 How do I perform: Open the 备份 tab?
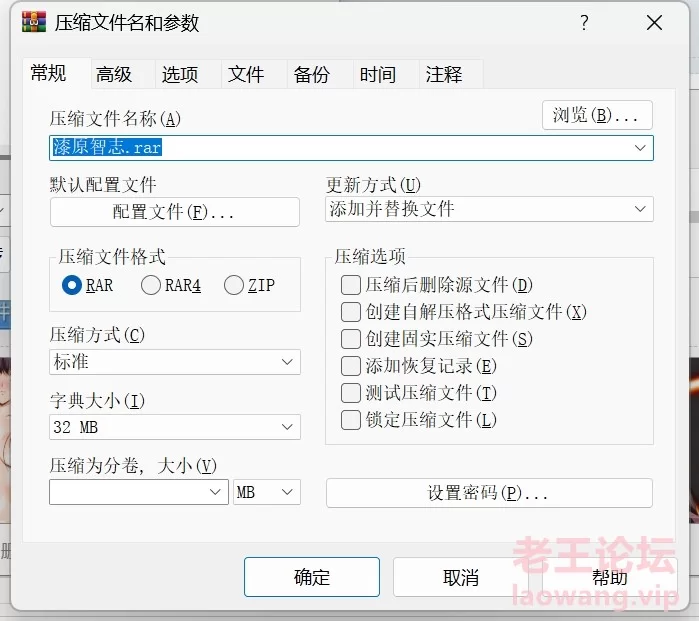[x=311, y=74]
